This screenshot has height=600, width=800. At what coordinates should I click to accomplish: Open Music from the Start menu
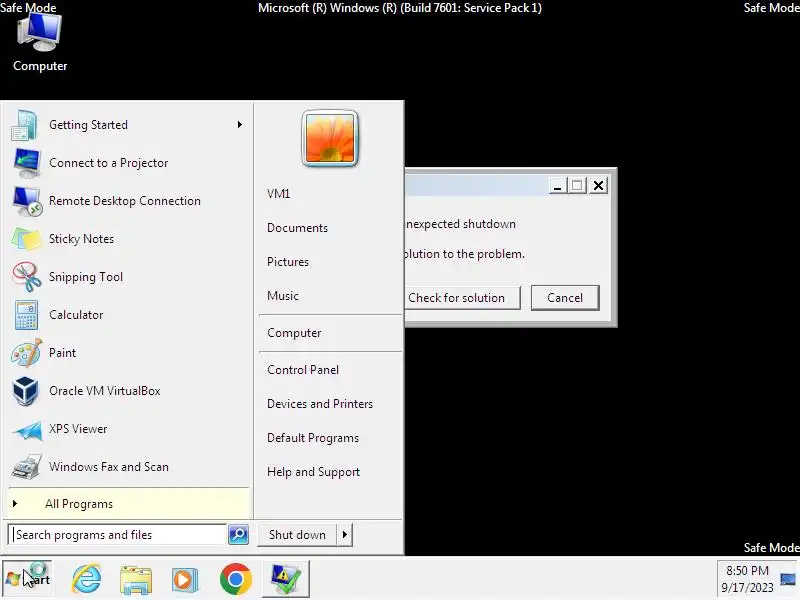coord(283,296)
